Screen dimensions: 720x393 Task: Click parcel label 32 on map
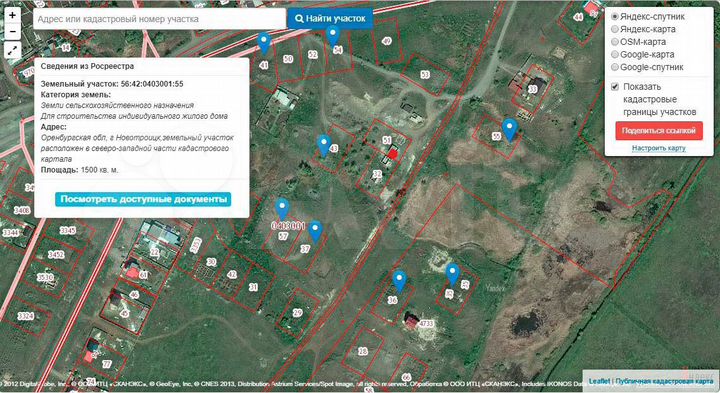377,174
